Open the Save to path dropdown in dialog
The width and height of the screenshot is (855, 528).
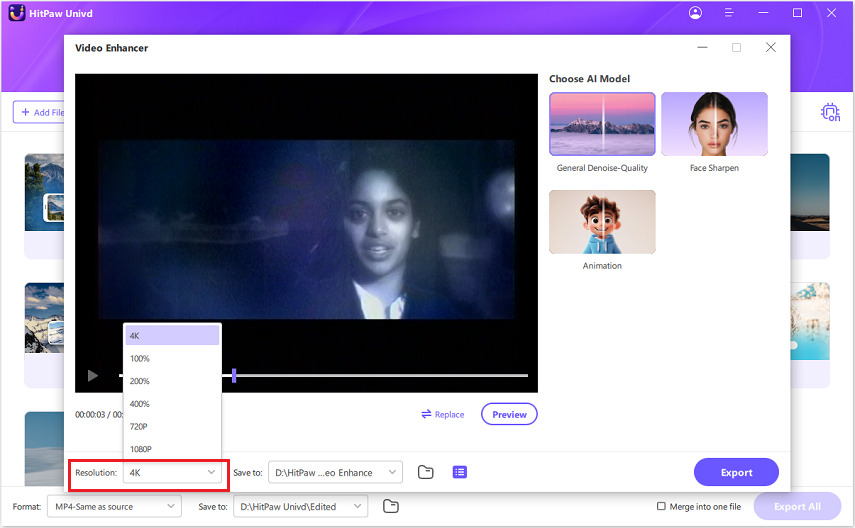(x=335, y=472)
